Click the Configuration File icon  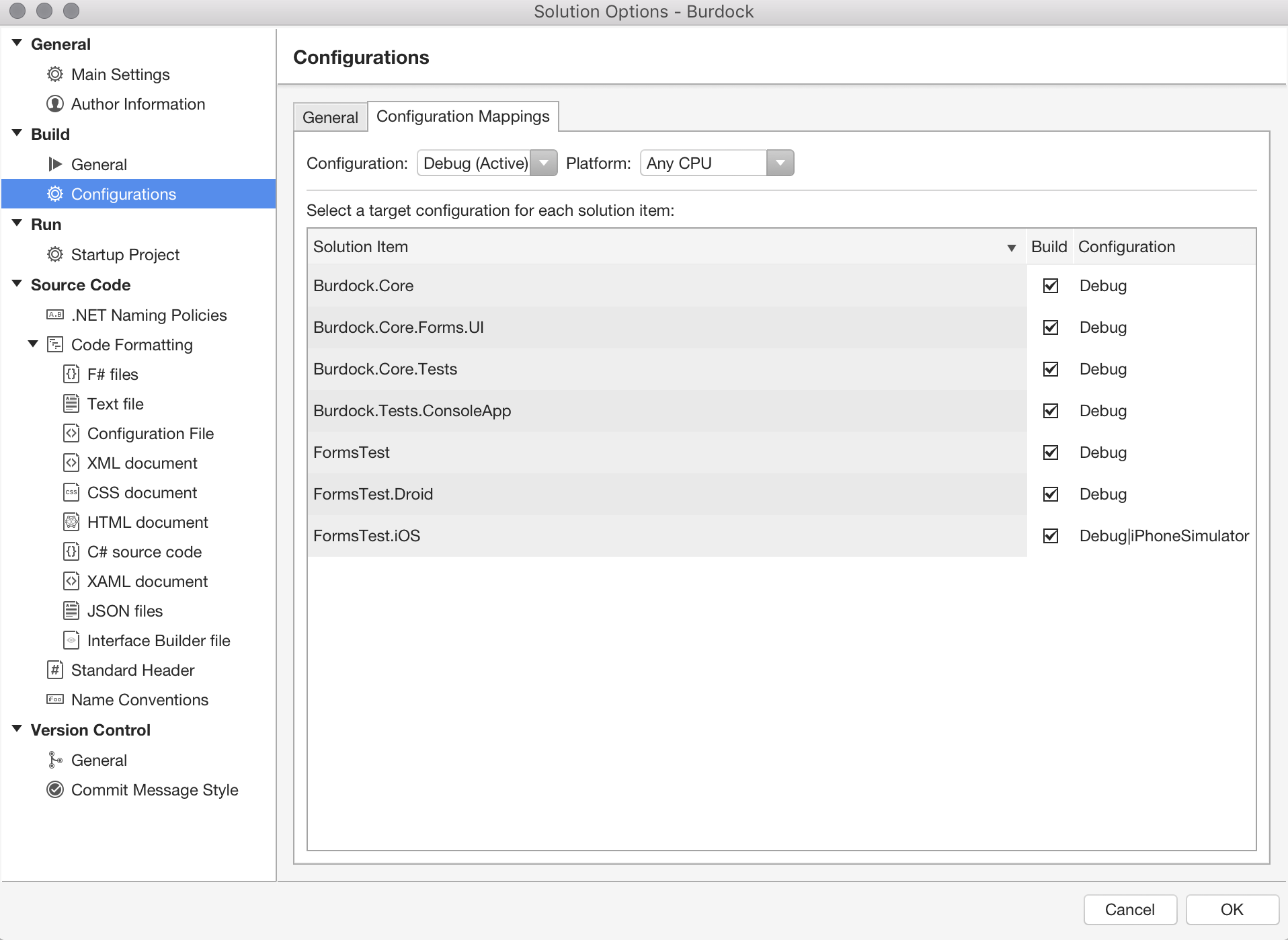[x=71, y=433]
